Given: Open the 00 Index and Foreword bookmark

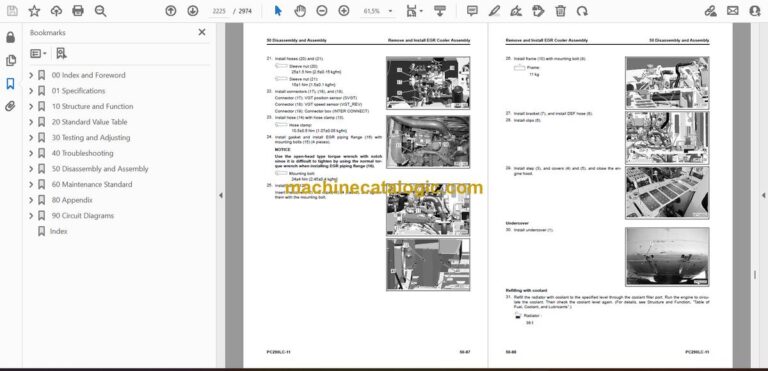Looking at the screenshot, I should coord(88,75).
